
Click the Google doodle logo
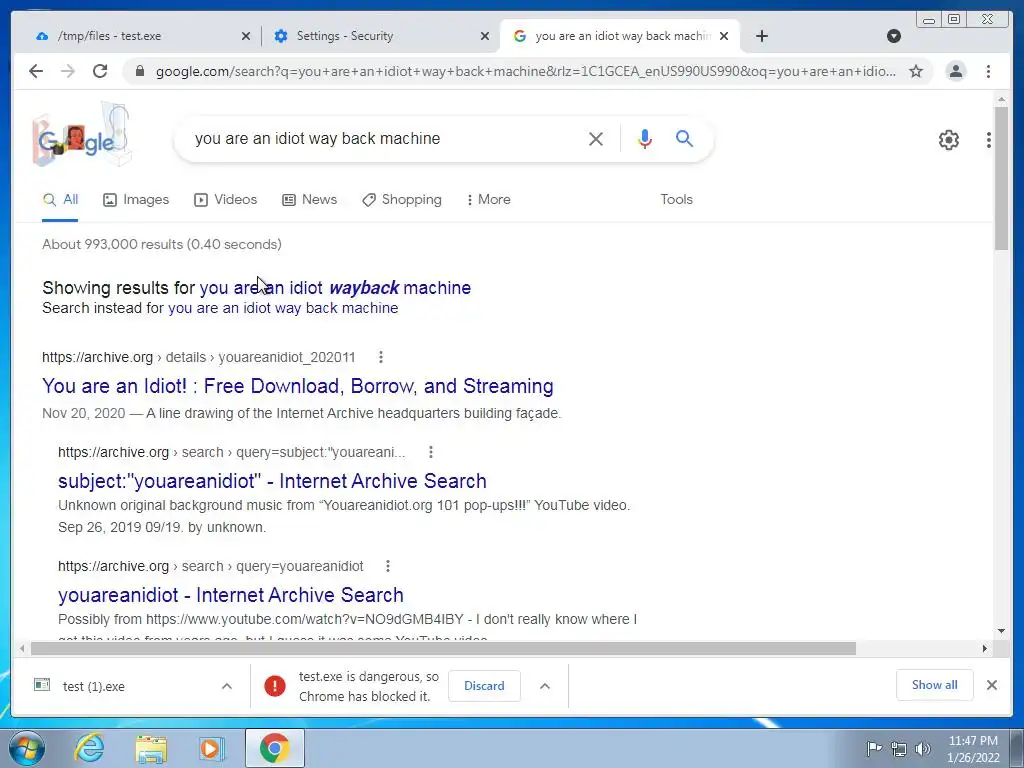click(x=82, y=135)
